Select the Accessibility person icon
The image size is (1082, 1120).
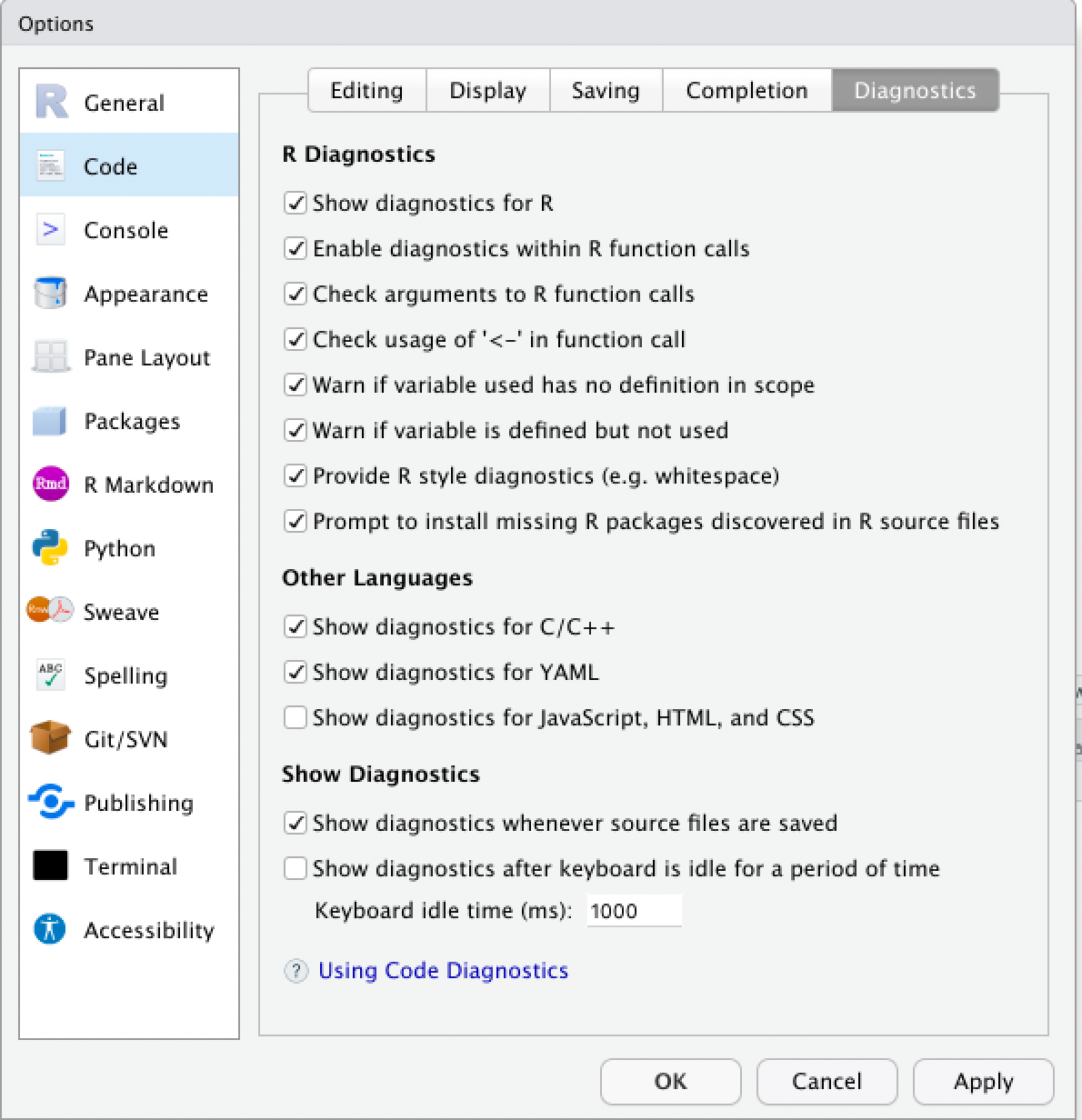[x=51, y=929]
